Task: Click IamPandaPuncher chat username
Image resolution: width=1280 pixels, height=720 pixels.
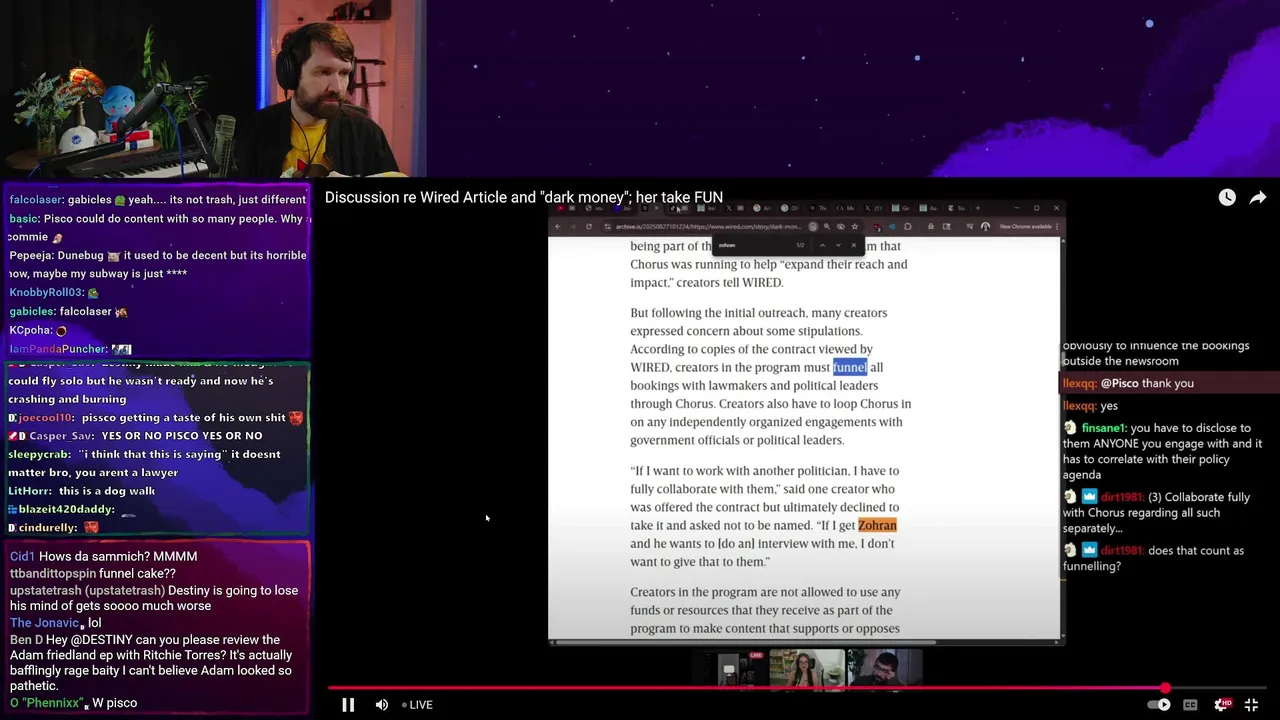Action: tap(57, 349)
